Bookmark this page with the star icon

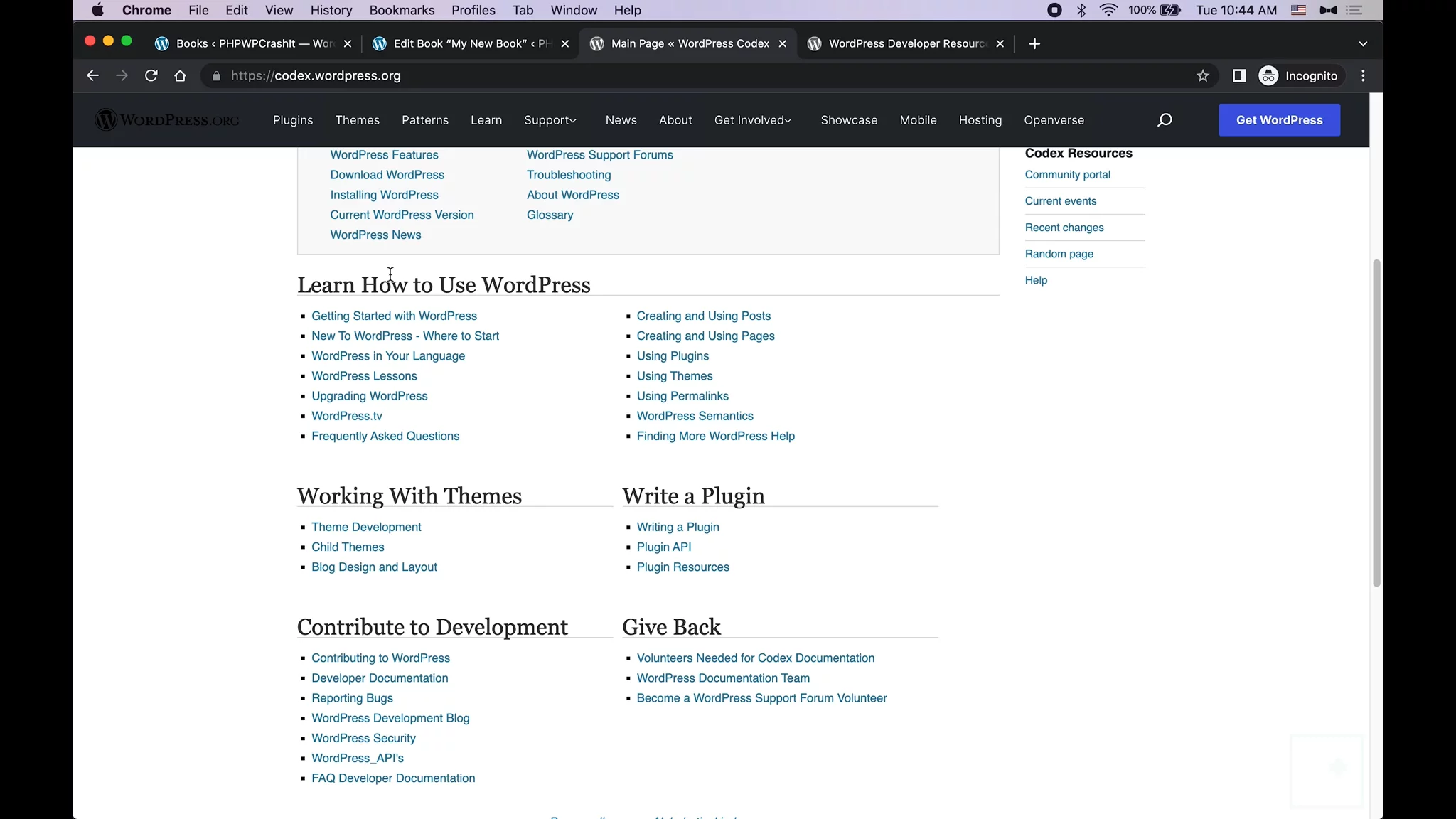[x=1202, y=76]
